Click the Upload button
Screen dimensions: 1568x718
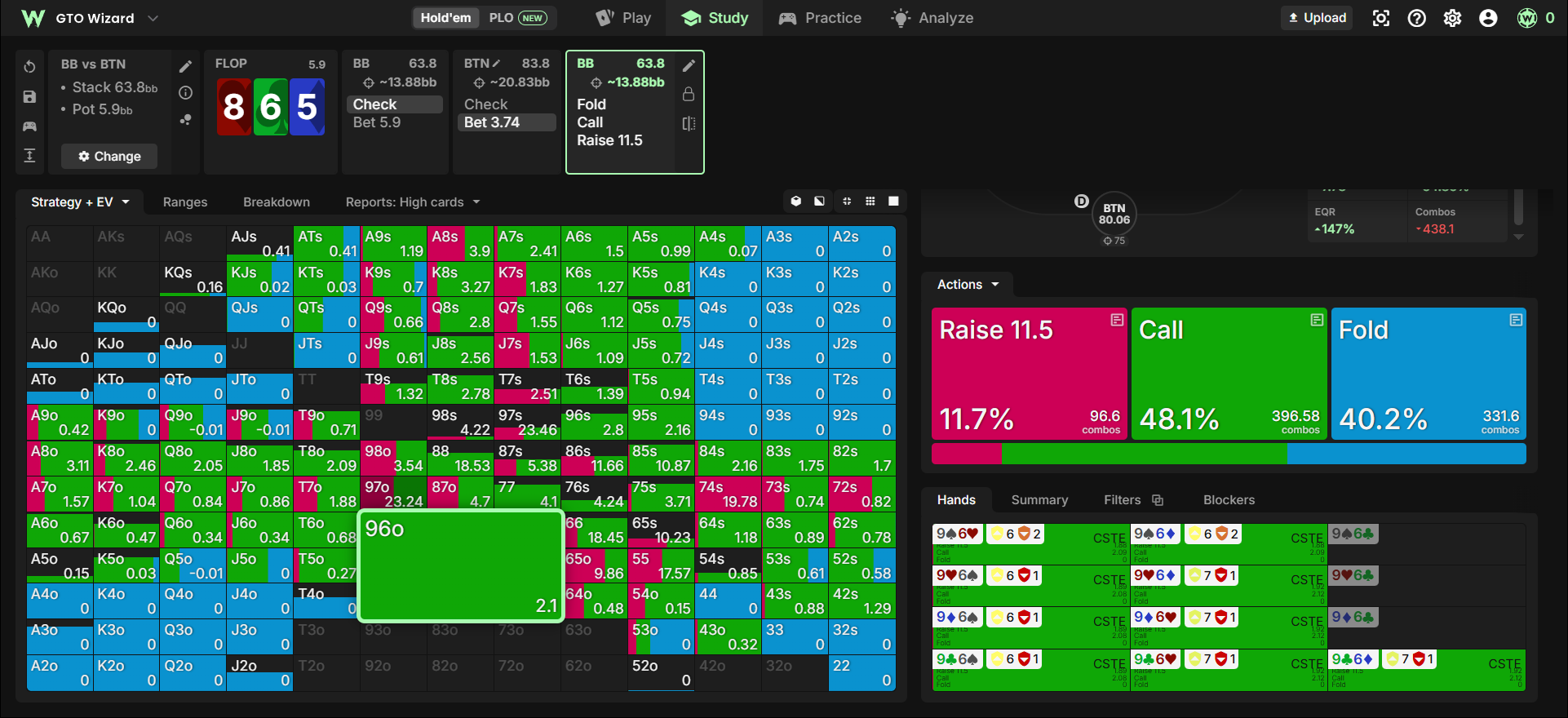[1317, 18]
